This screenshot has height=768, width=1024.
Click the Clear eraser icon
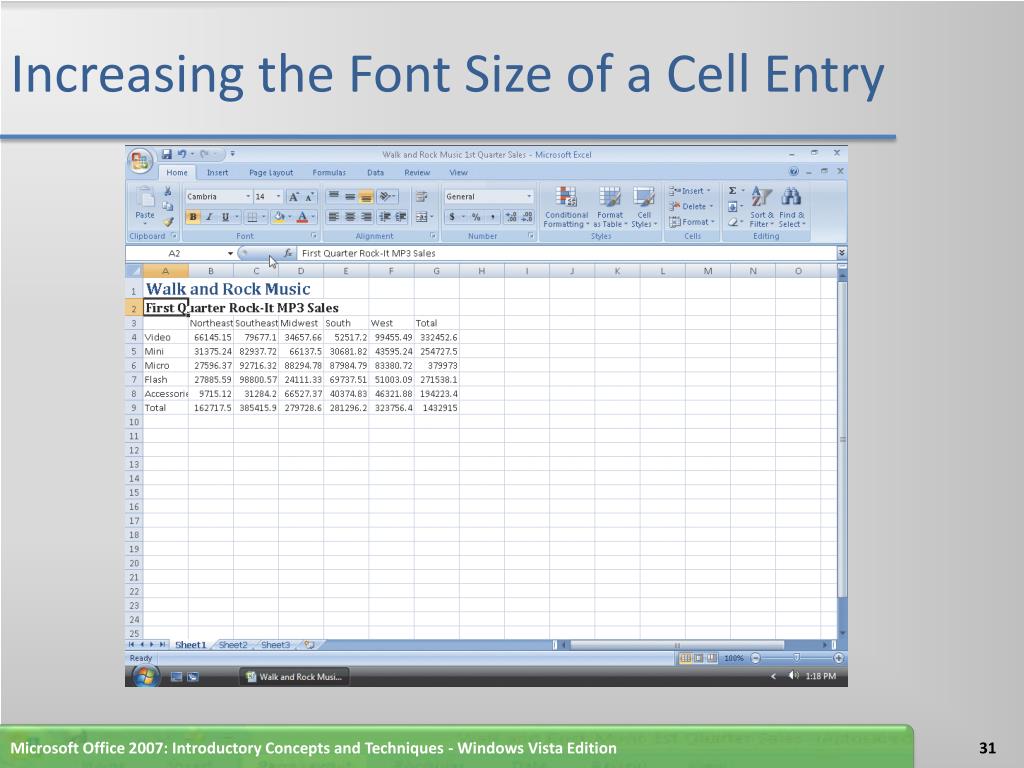coord(733,222)
